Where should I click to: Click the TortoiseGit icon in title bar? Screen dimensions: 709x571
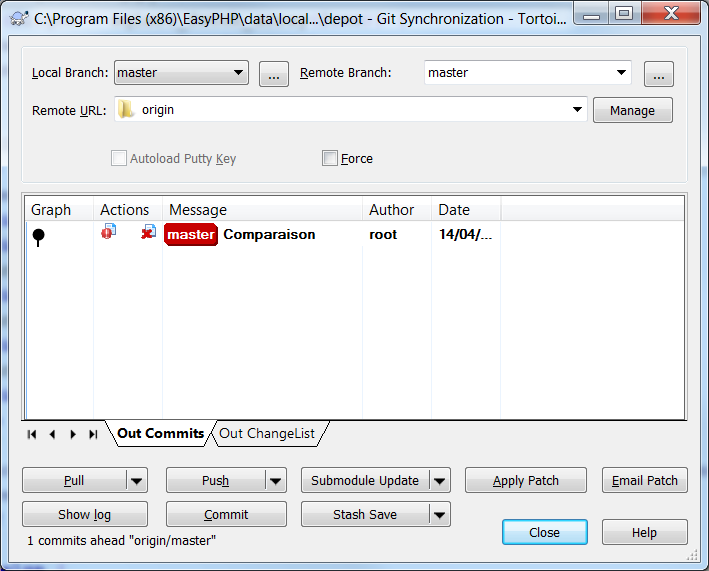tap(18, 15)
